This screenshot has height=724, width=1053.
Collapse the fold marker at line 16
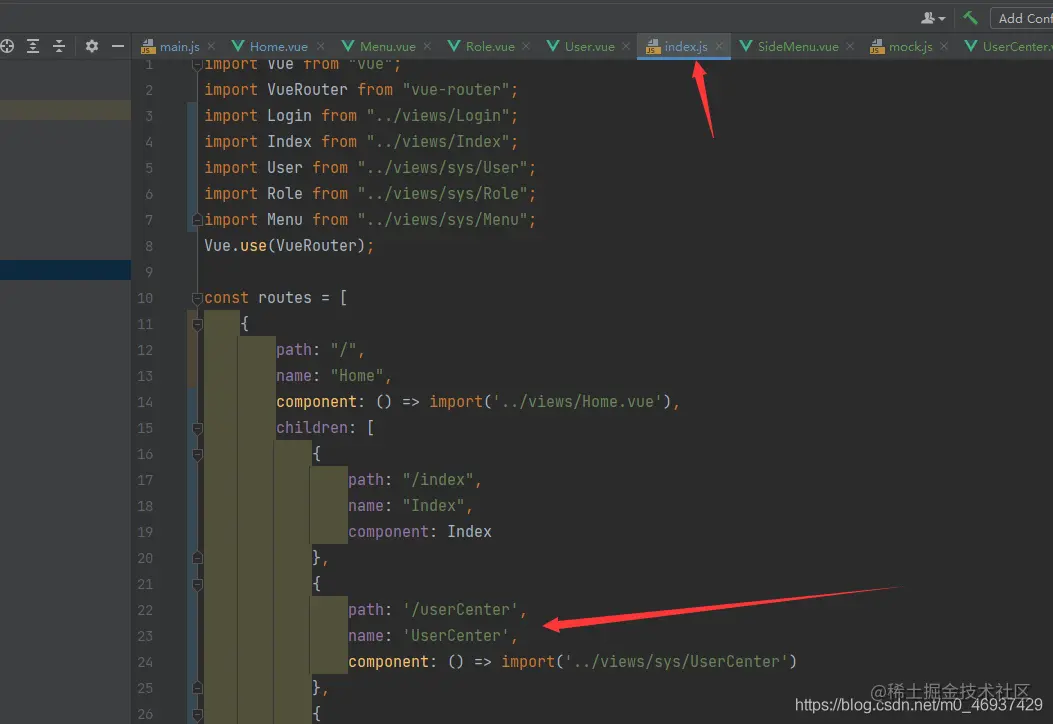197,455
